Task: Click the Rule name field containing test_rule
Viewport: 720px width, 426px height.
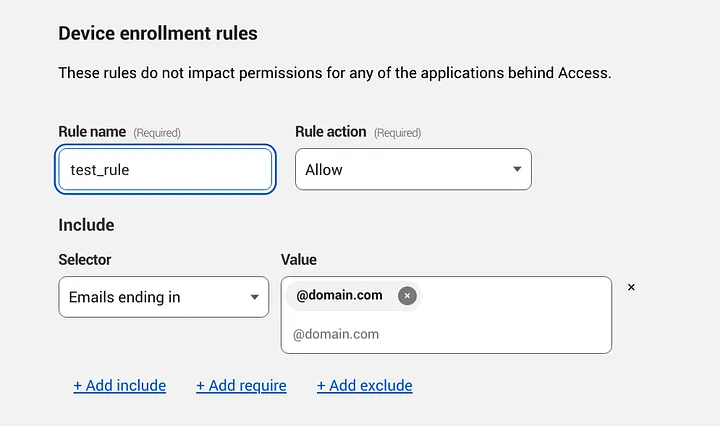Action: (165, 170)
